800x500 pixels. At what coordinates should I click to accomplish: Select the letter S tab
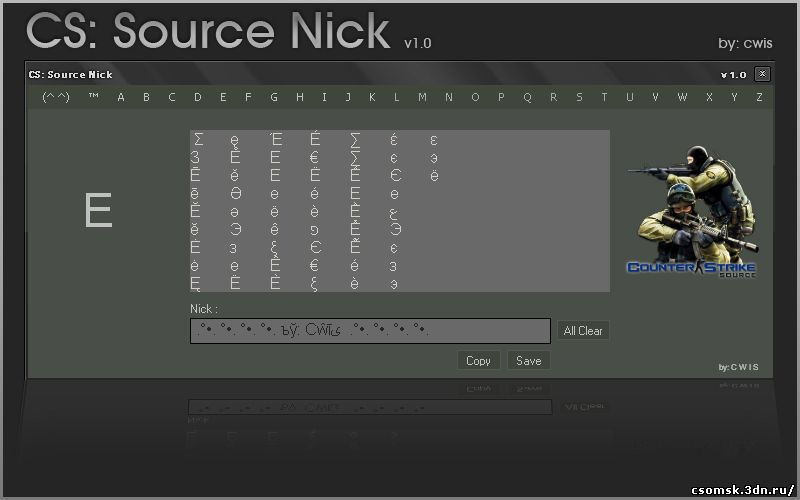[579, 97]
